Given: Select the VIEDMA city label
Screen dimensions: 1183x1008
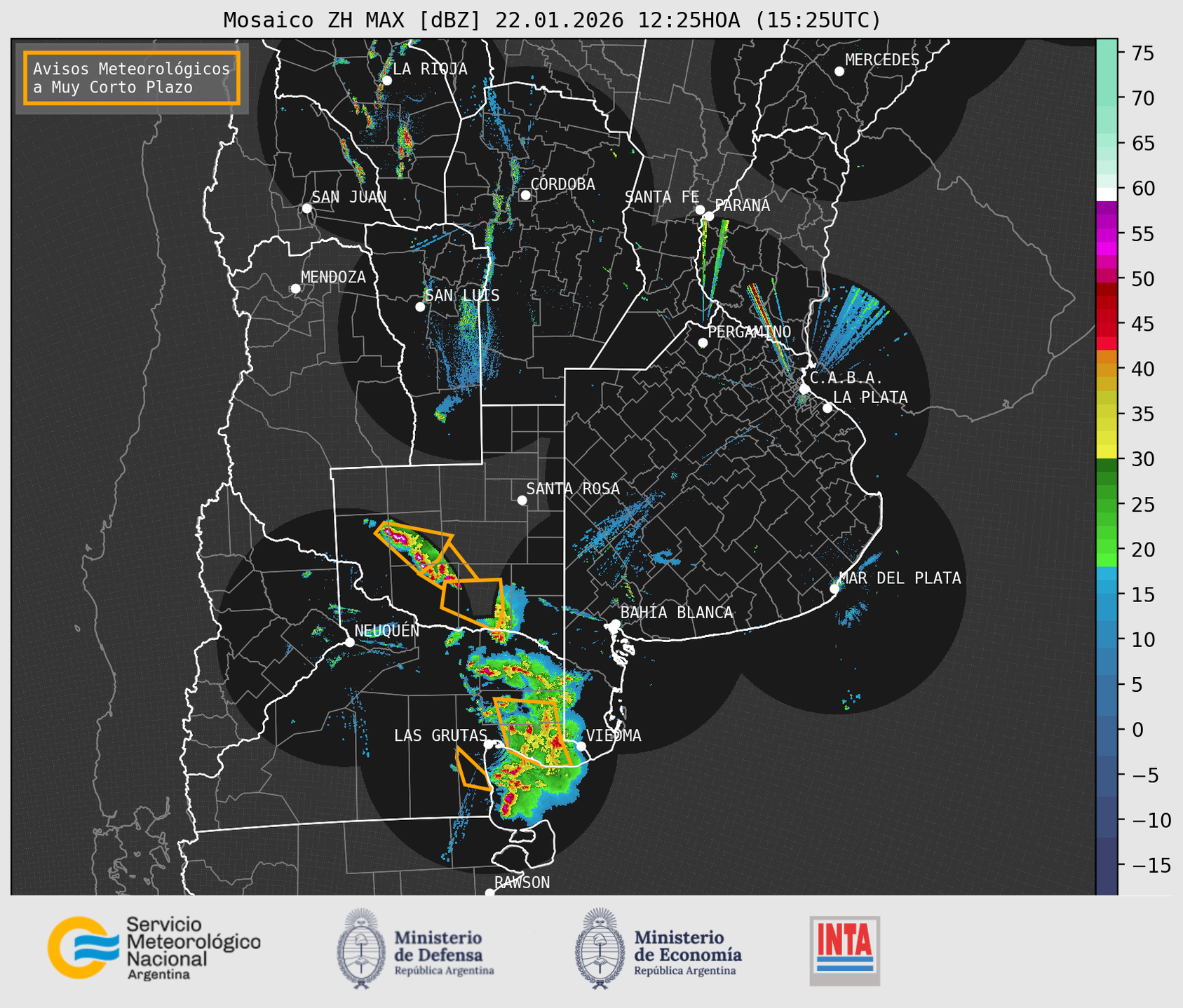Looking at the screenshot, I should pyautogui.click(x=614, y=735).
